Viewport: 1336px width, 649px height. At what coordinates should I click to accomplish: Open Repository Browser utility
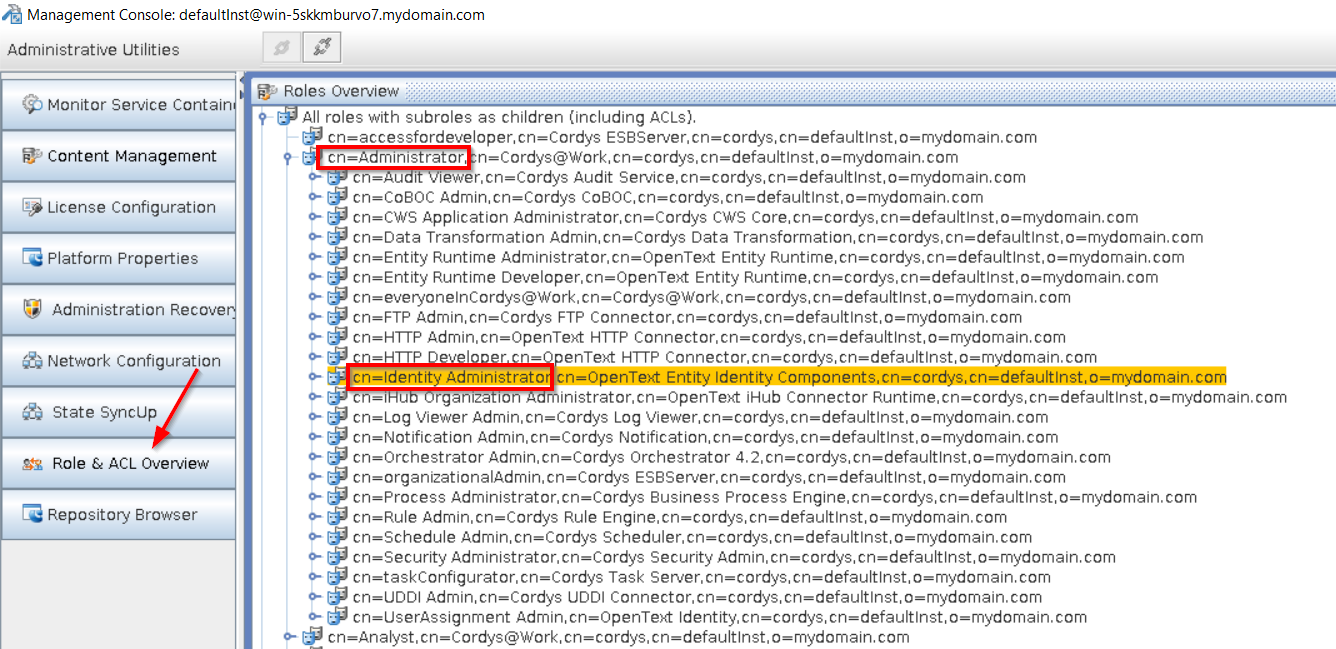point(118,515)
